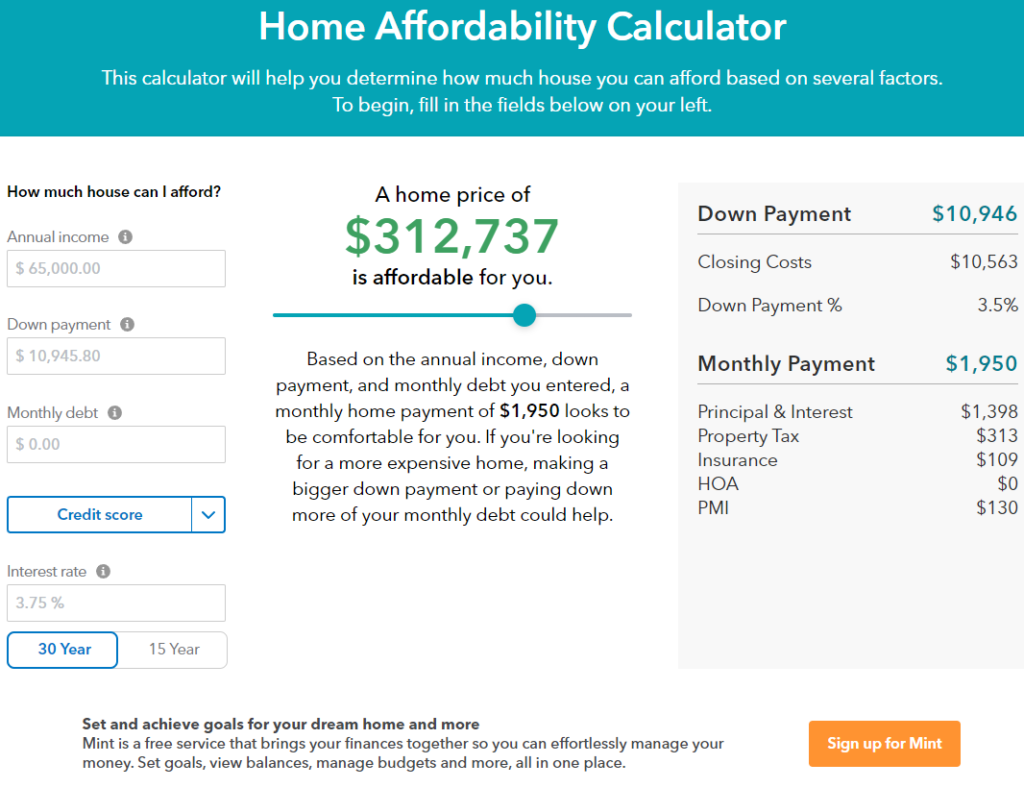The width and height of the screenshot is (1024, 788).
Task: Click the PMI $130 line item
Action: click(857, 508)
